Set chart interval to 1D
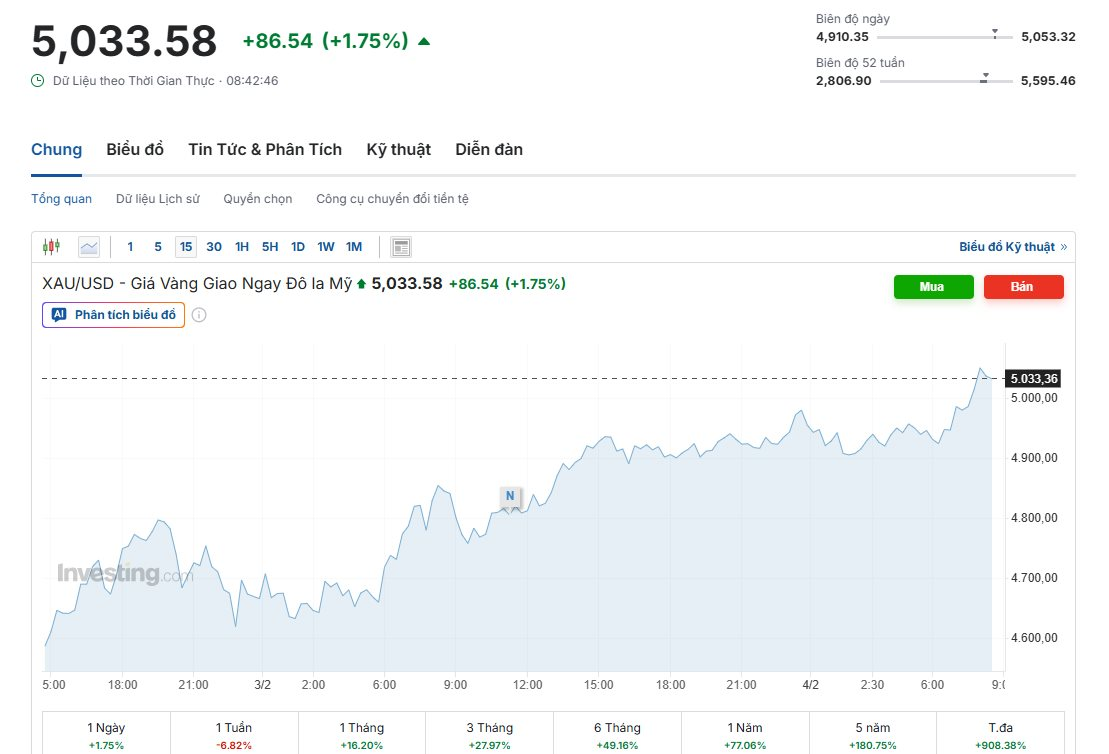The image size is (1109, 754). pyautogui.click(x=298, y=247)
